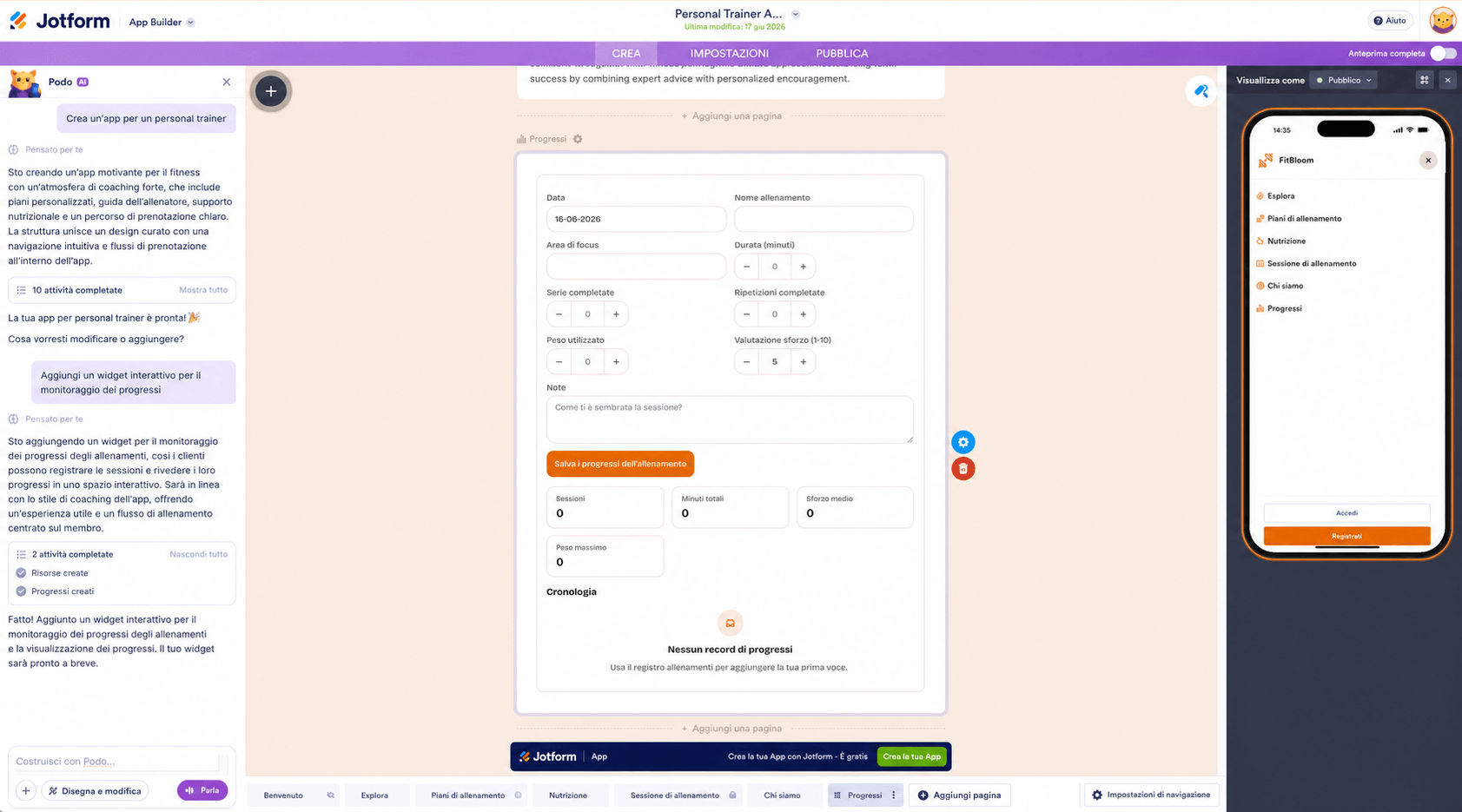Click the grid view icon in preview panel
Viewport: 1462px width, 812px height.
point(1425,80)
